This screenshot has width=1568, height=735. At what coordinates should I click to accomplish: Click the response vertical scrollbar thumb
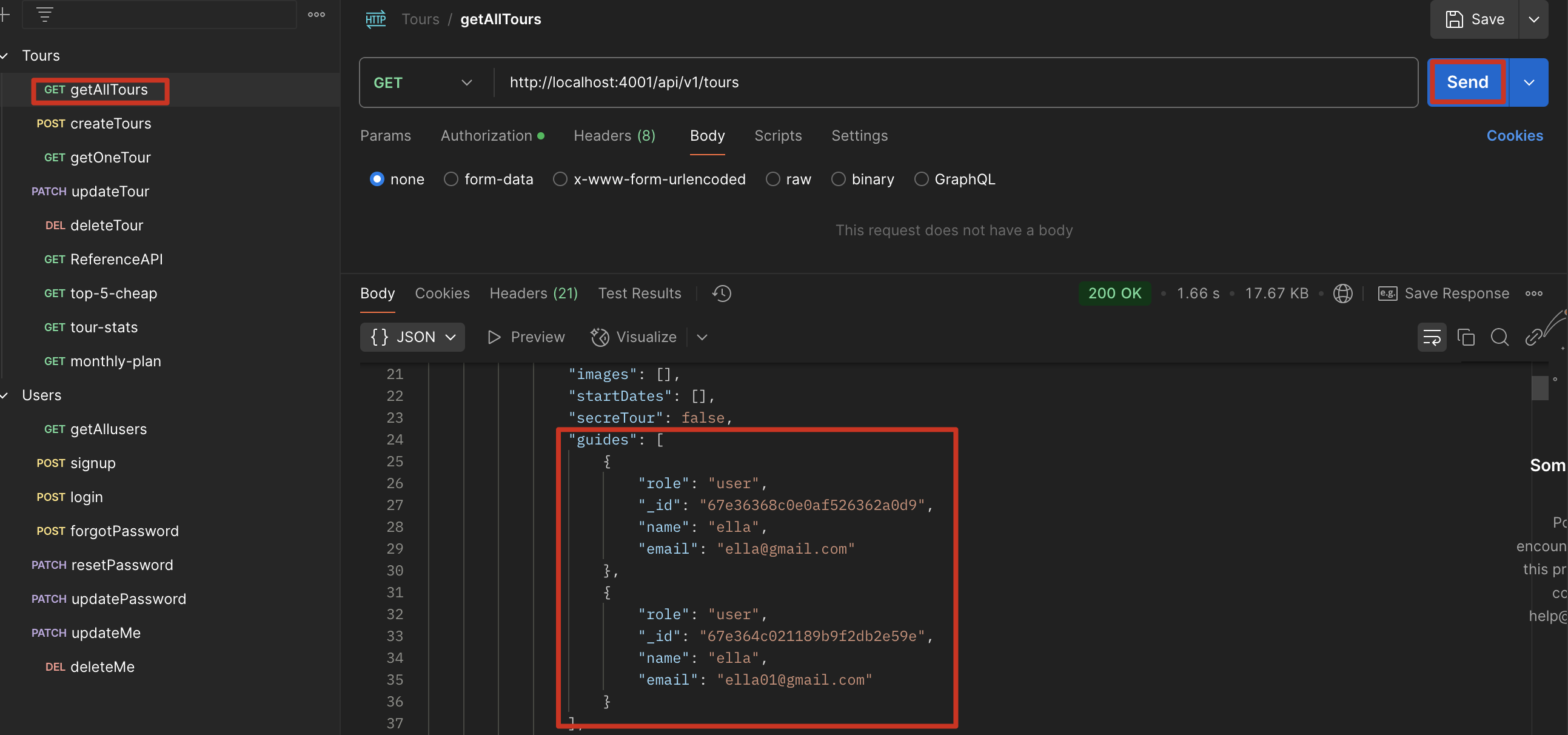[x=1540, y=388]
